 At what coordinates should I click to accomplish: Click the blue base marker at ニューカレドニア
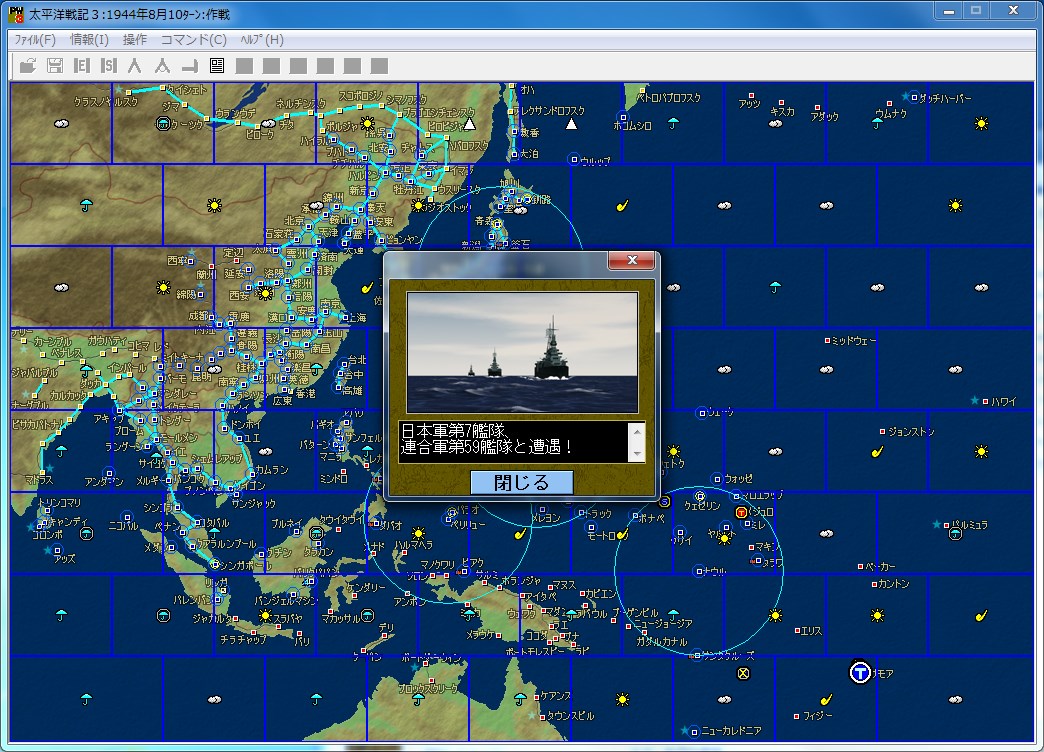pos(694,731)
